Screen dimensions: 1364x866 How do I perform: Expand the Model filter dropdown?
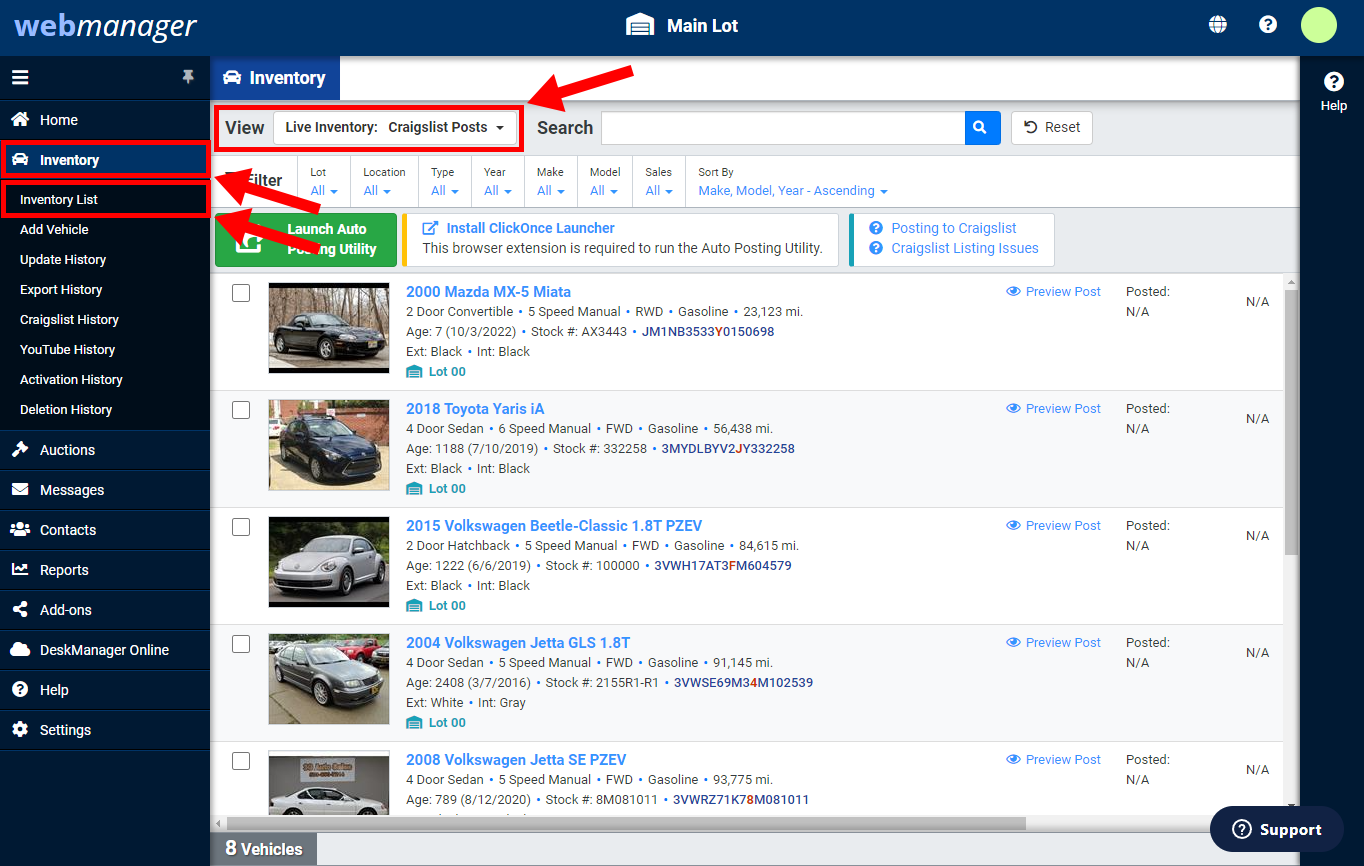[604, 190]
